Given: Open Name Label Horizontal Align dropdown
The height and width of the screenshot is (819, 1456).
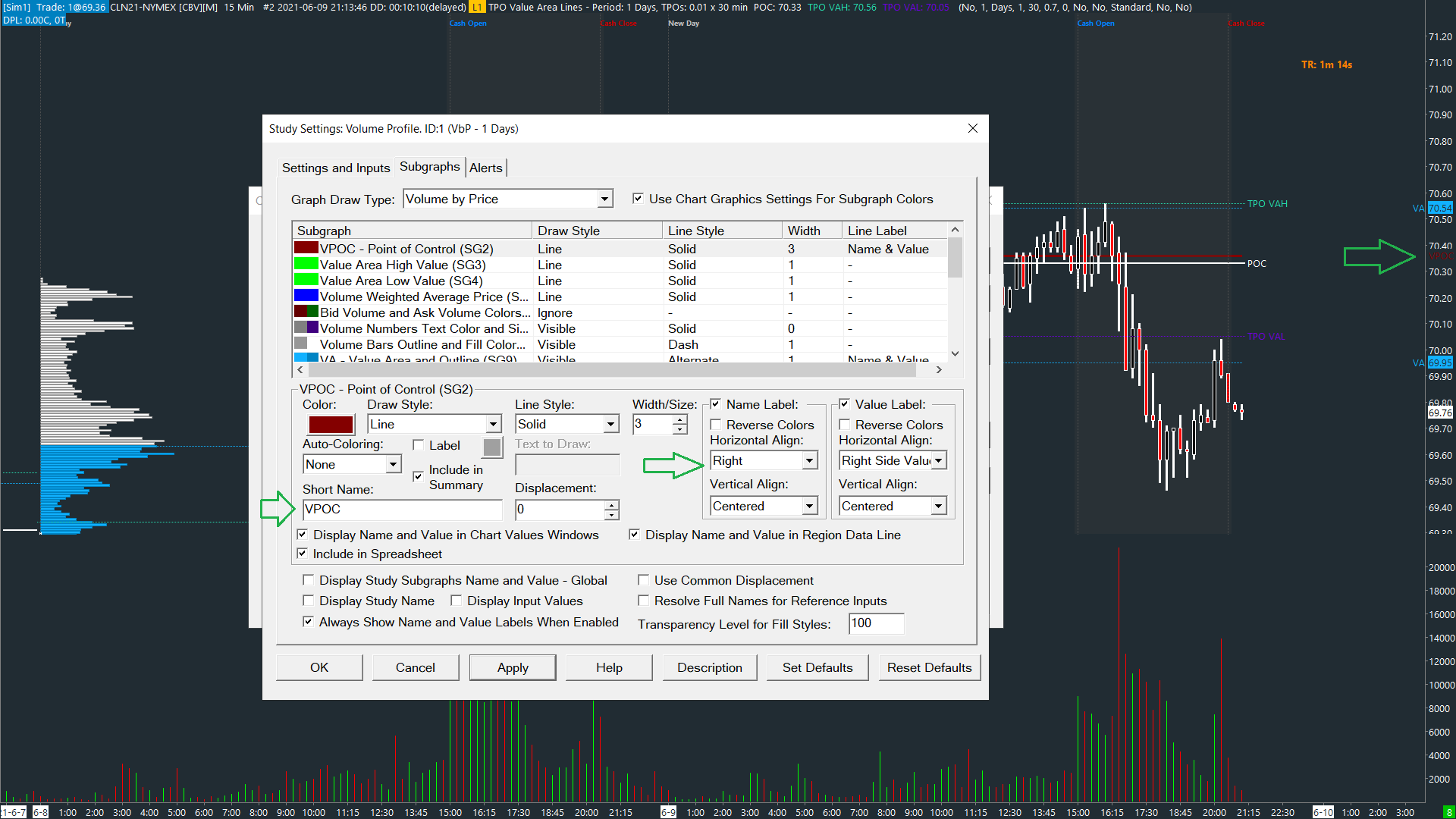Looking at the screenshot, I should click(809, 460).
